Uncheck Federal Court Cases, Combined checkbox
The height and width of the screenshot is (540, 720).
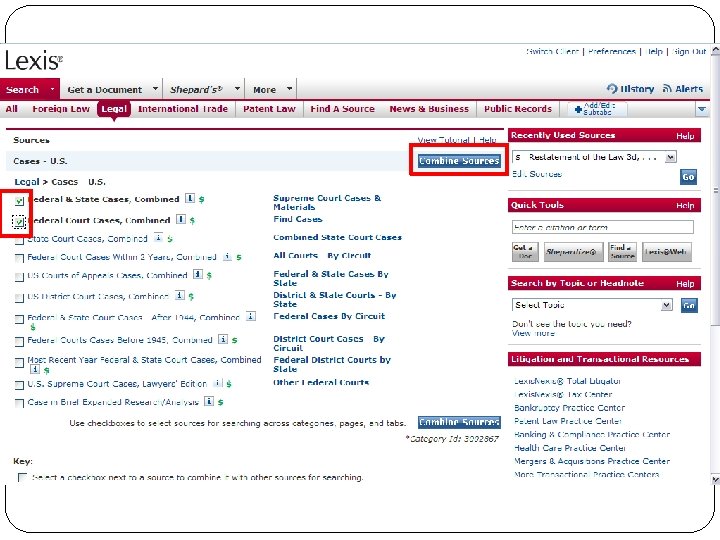[19, 222]
